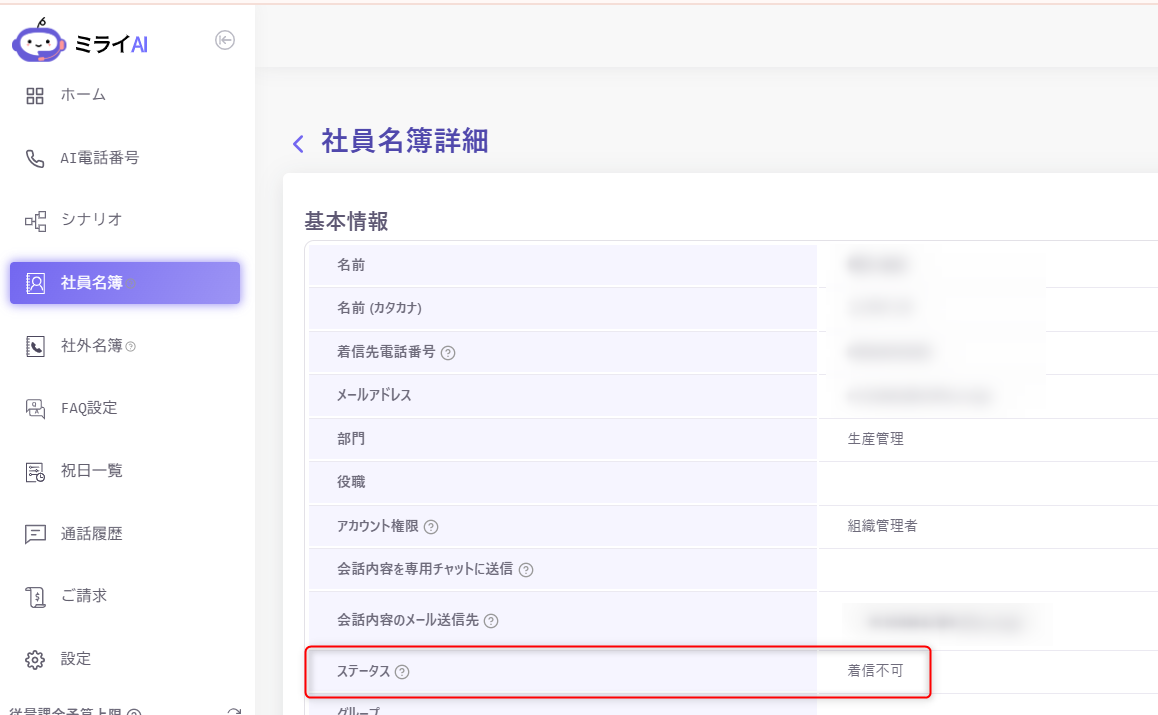Screen dimensions: 1158x715
Task: Click the AI電話番号 phone icon
Action: 35,158
